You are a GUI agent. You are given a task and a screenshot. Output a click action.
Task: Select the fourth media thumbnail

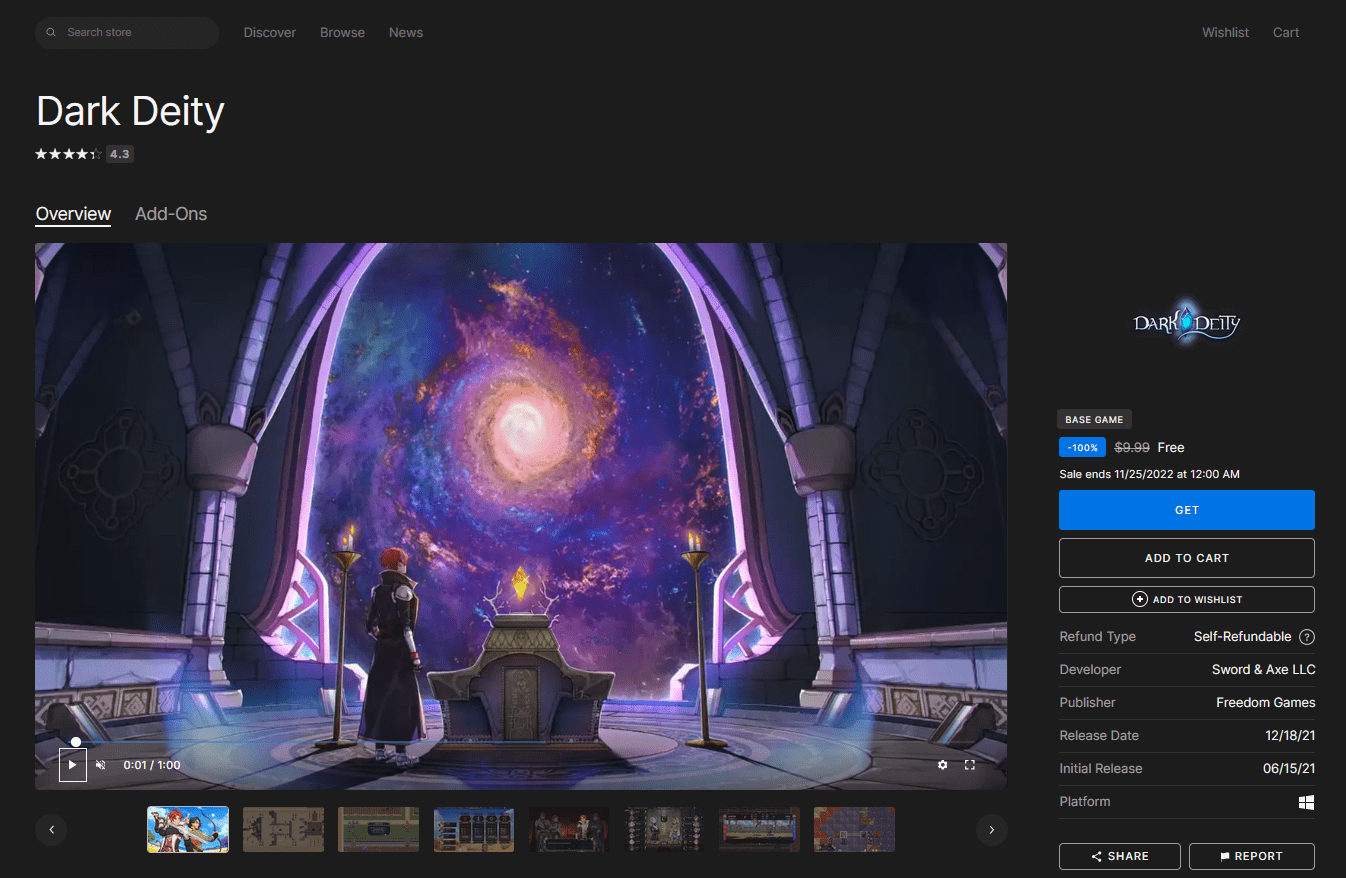click(x=474, y=829)
